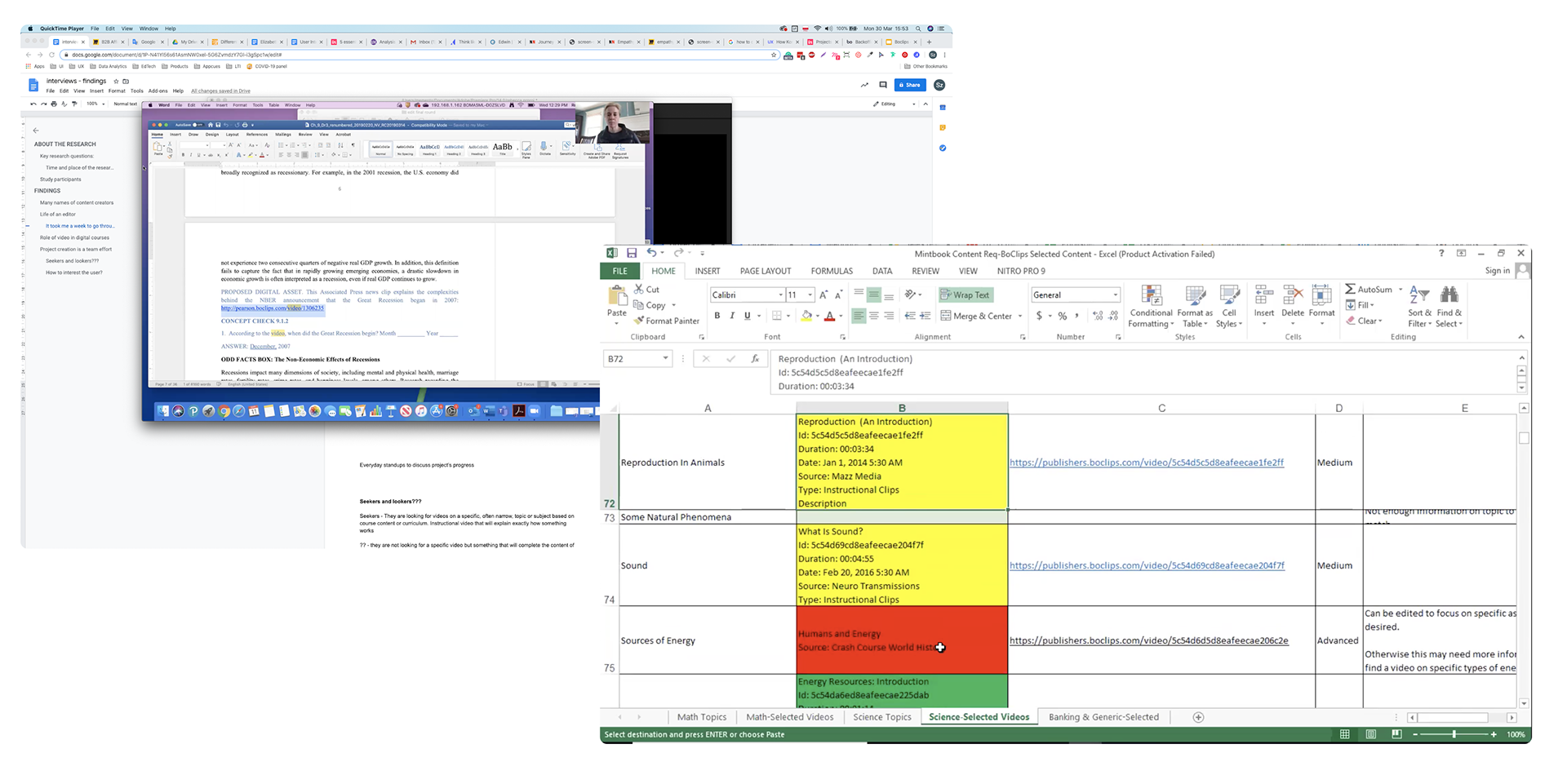The height and width of the screenshot is (784, 1567).
Task: Decrease indent in Excel Alignment group
Action: (910, 316)
